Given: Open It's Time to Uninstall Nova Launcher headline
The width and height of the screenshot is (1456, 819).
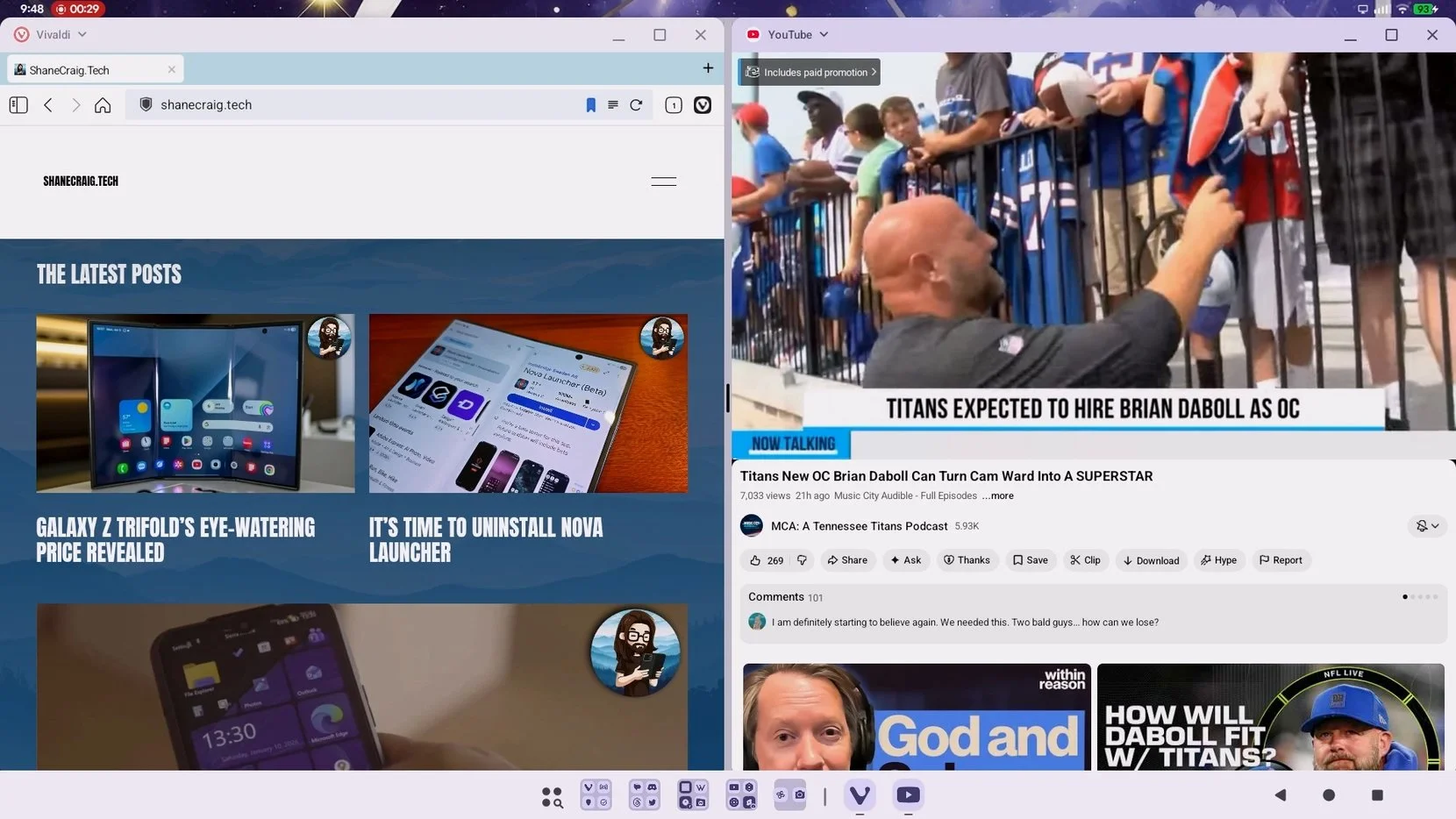Looking at the screenshot, I should point(486,540).
